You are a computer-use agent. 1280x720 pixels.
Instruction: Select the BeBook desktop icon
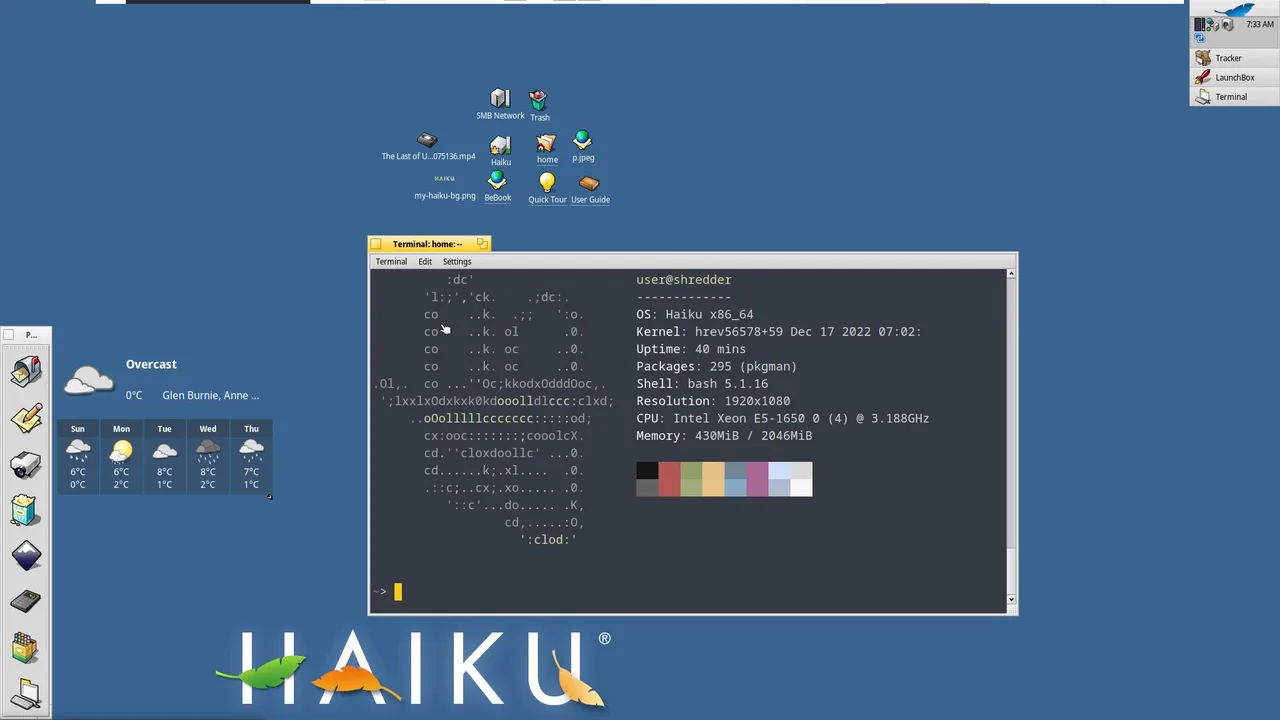tap(497, 186)
